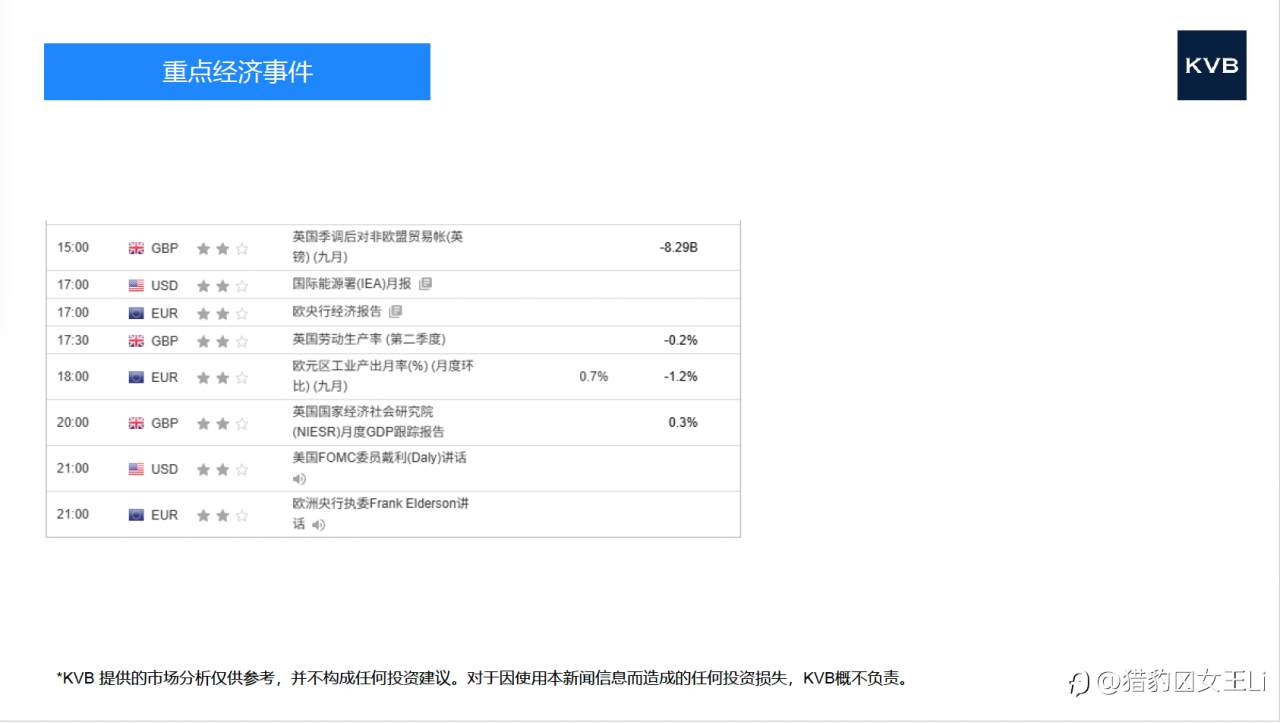Play the Daly speech audio speaker icon

[298, 479]
